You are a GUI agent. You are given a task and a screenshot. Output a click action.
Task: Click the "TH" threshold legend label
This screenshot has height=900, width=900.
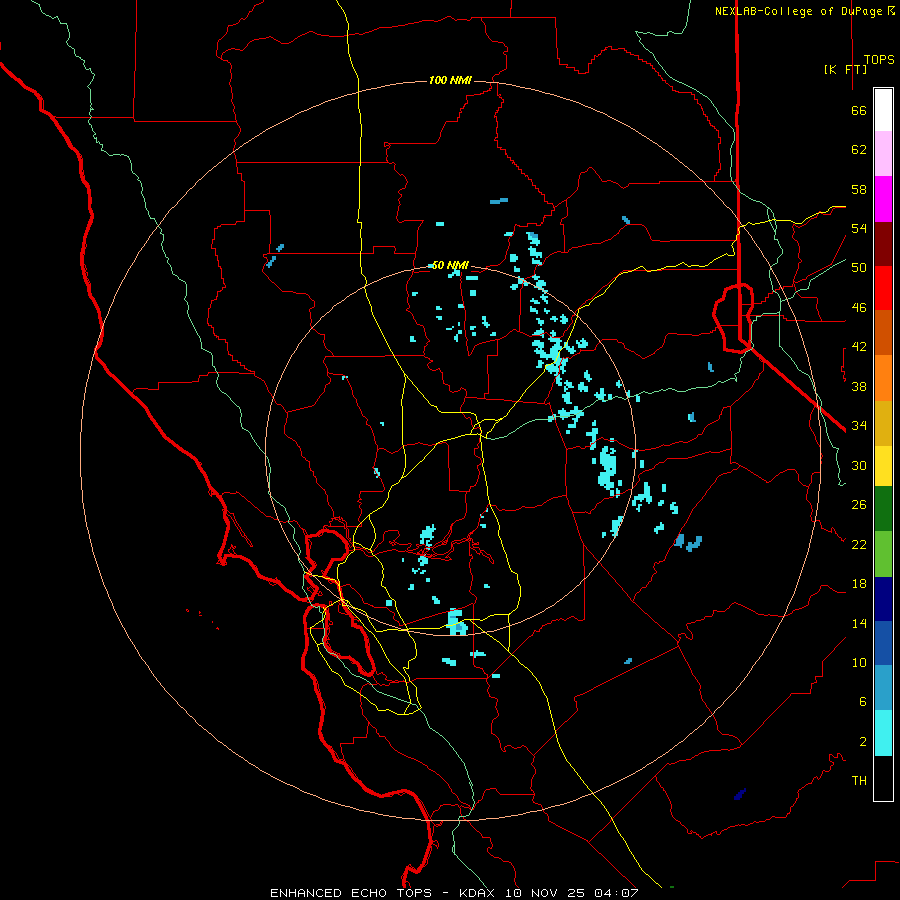859,781
